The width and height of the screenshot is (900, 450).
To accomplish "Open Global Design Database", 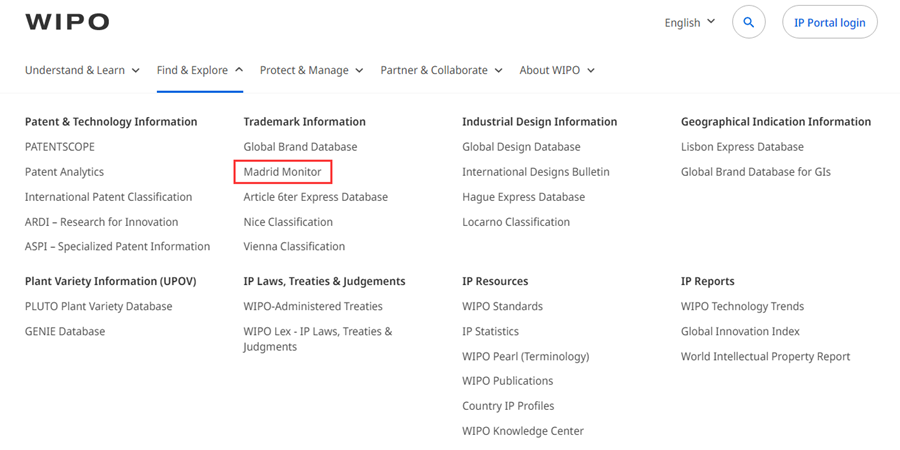I will (x=521, y=147).
